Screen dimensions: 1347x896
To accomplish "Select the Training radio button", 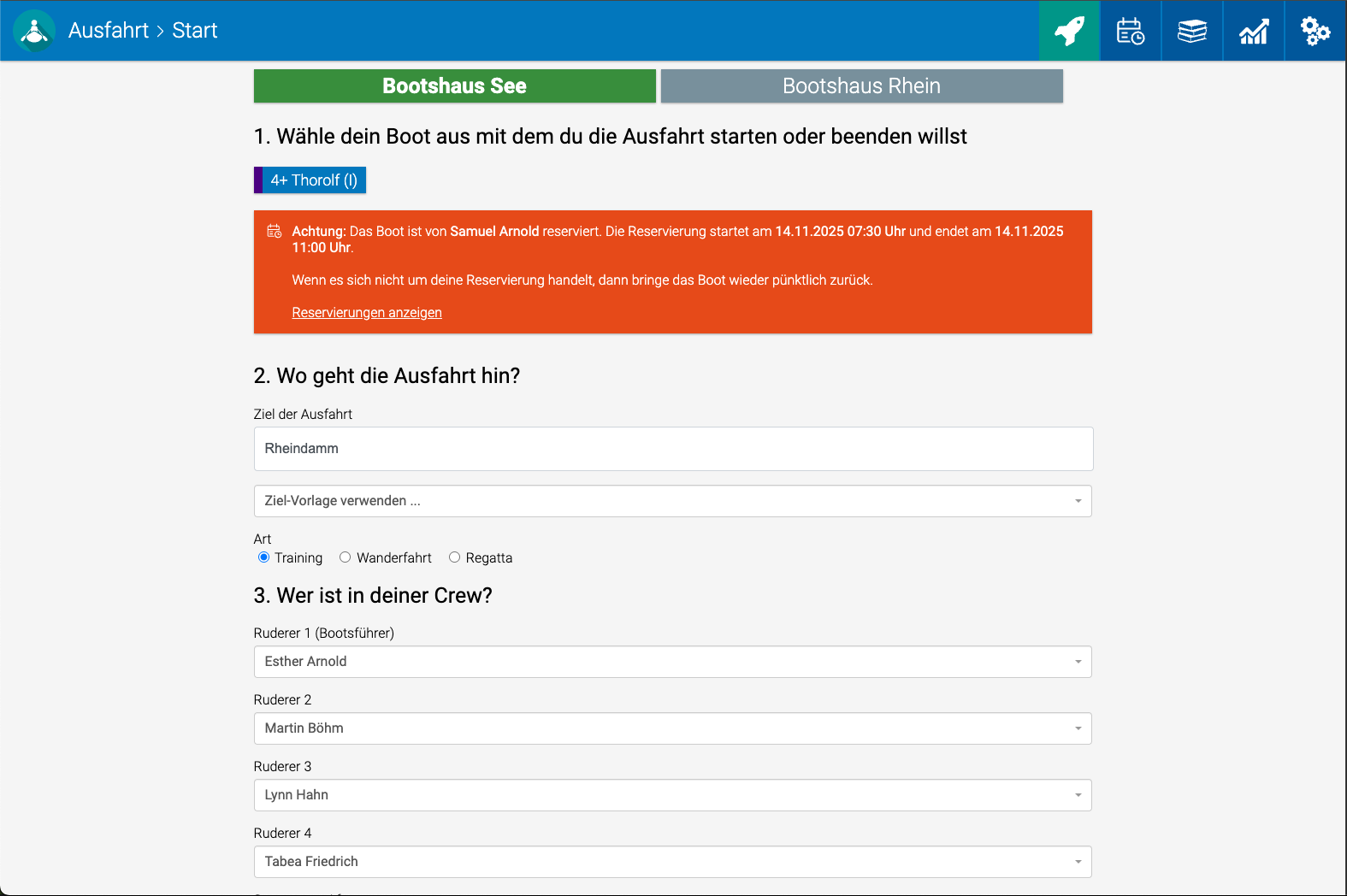I will click(264, 557).
